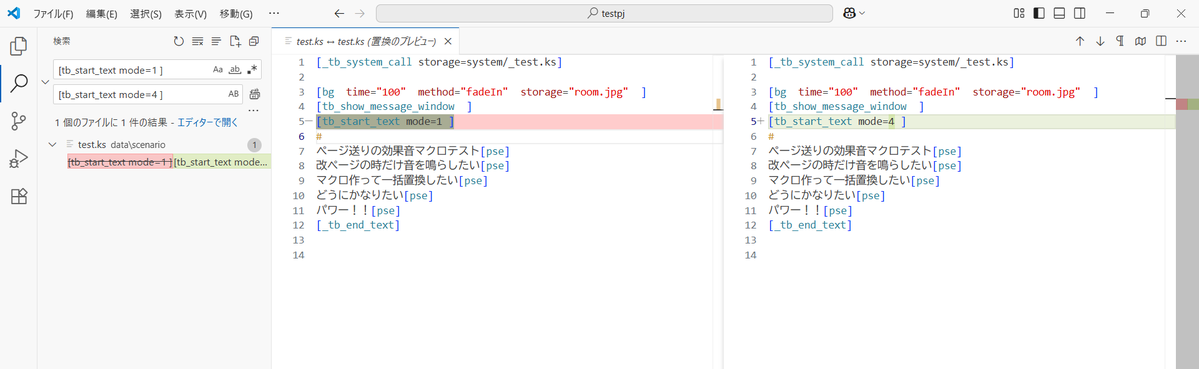The width and height of the screenshot is (1199, 369).
Task: Toggle the primary sidebar visibility
Action: coord(1038,14)
